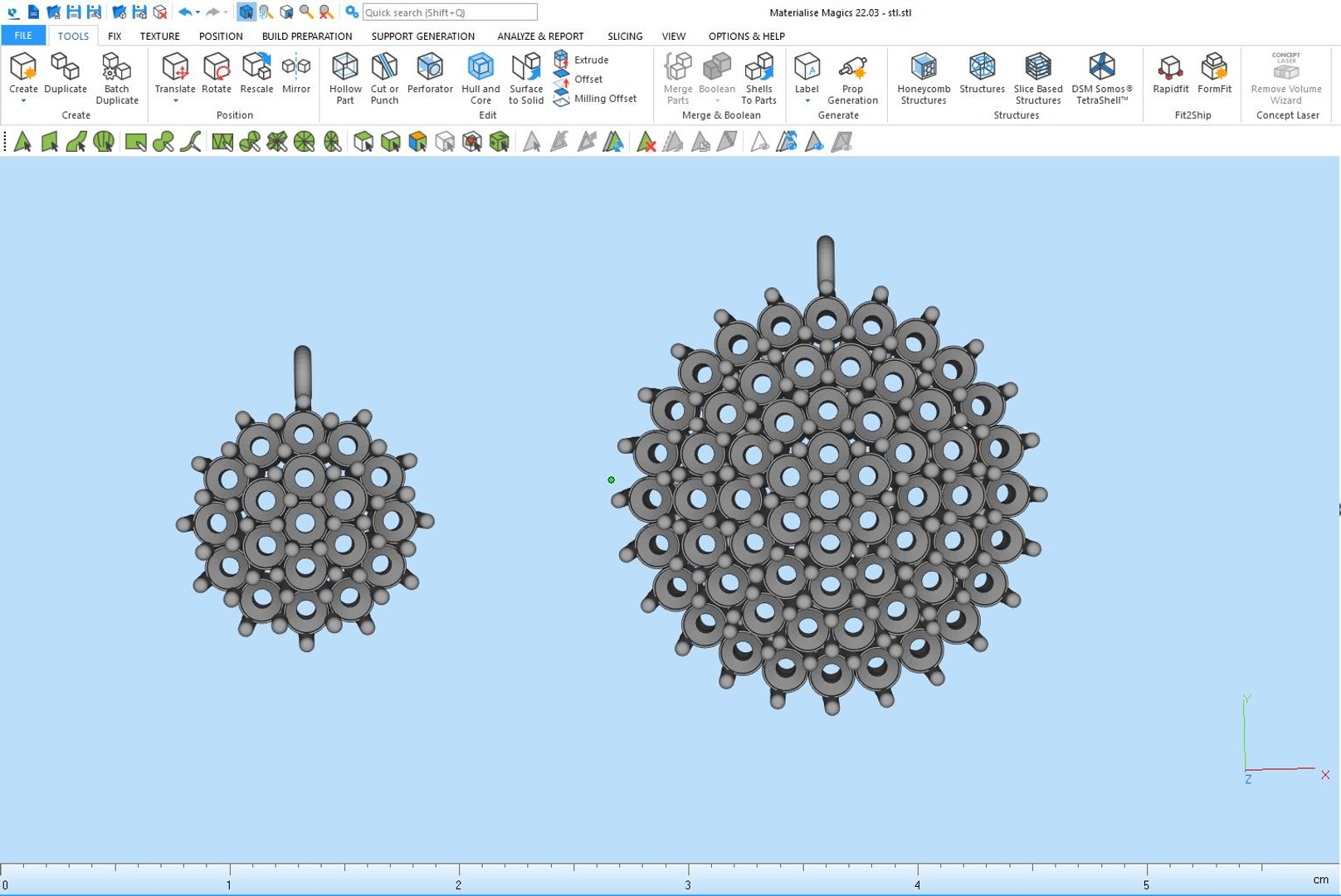Click the Undo arrow icon
The image size is (1341, 896).
[185, 12]
